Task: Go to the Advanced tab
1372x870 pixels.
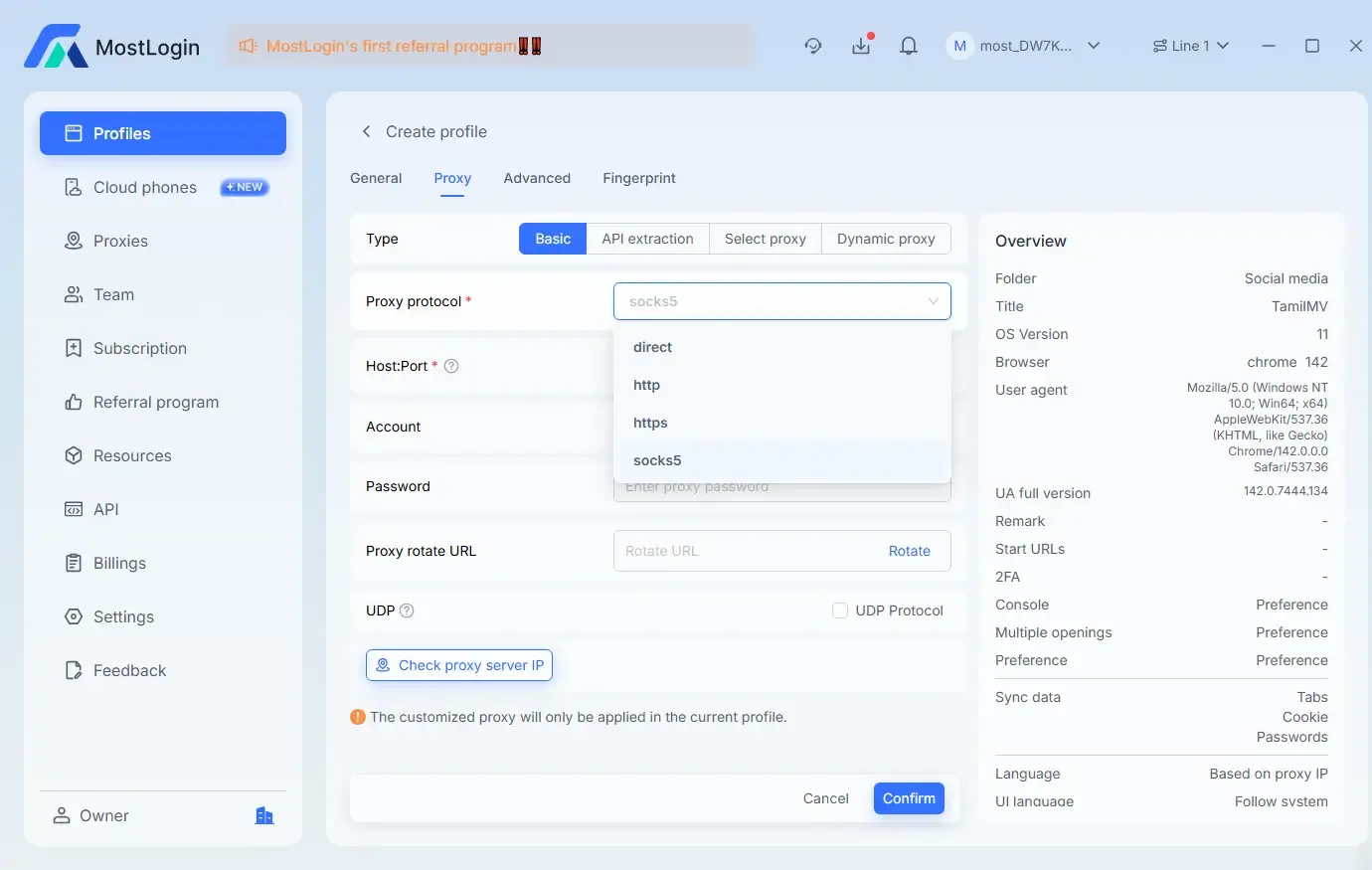Action: [537, 178]
